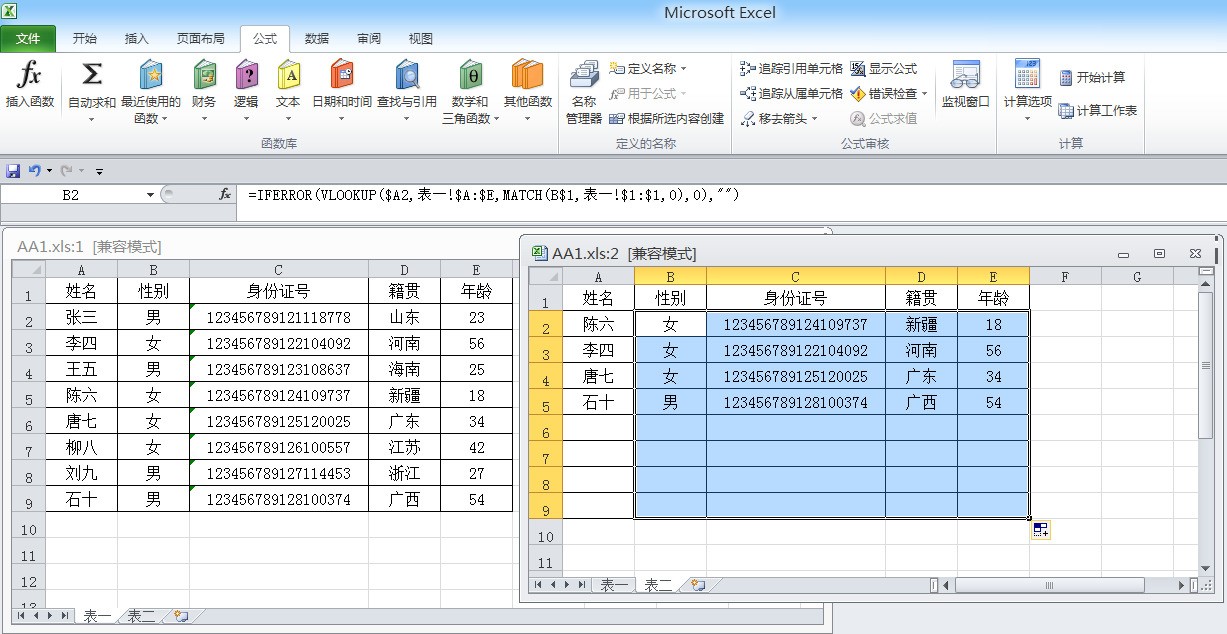Click 根据所选内容创建 in the ribbon
Screen dimensions: 1227x634
(667, 118)
